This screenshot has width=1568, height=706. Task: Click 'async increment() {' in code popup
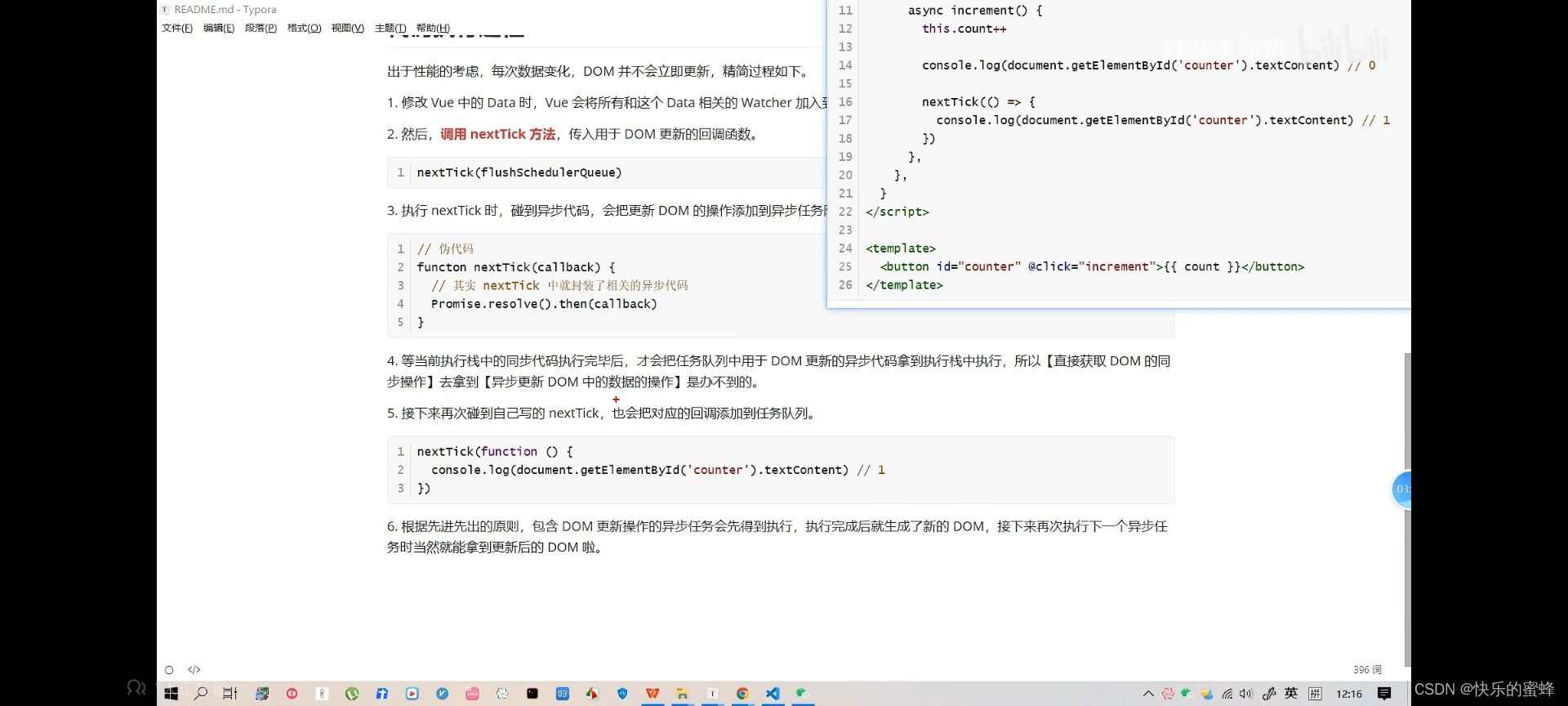pos(975,11)
